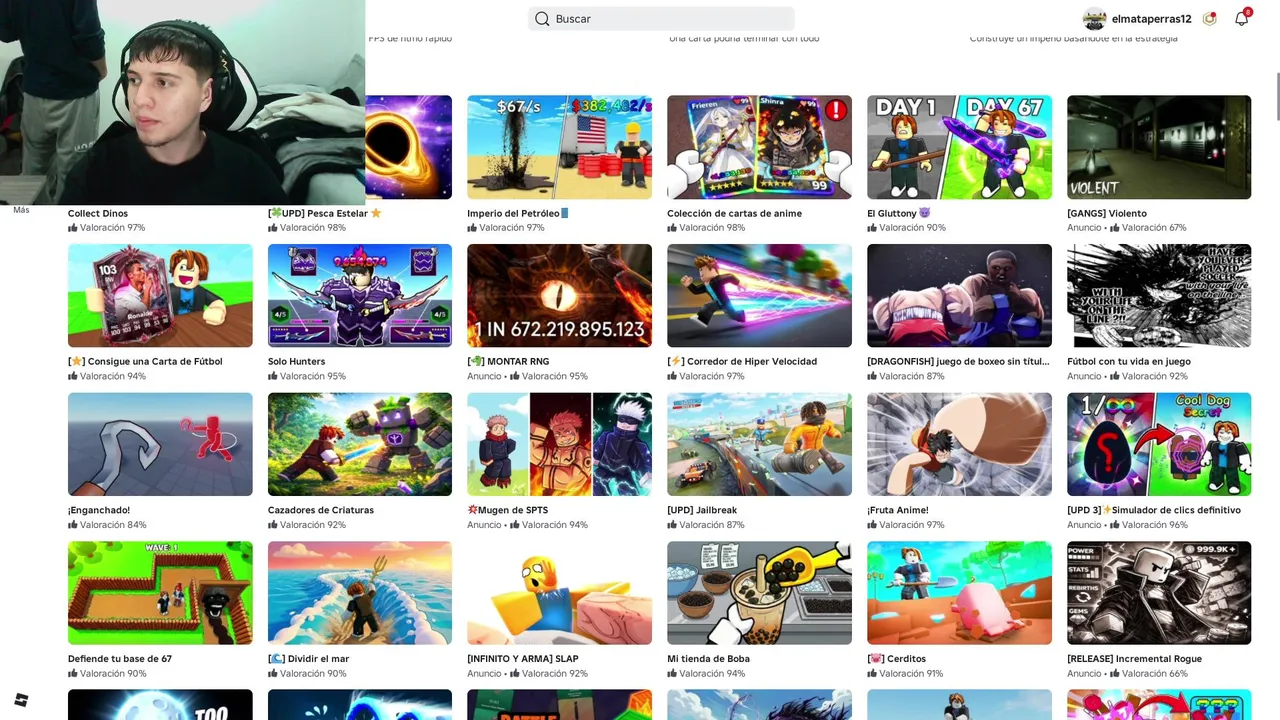This screenshot has height=720, width=1280.
Task: Open Simulador de clics definitivo thumbnail
Action: pos(1159,444)
